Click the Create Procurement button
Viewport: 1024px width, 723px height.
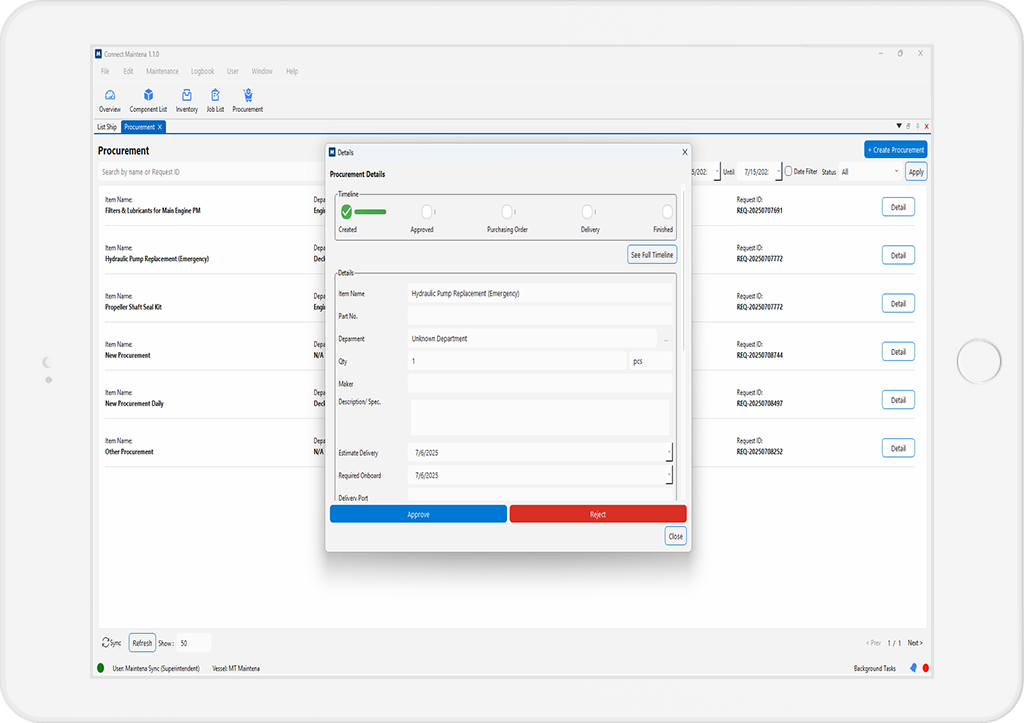point(895,150)
